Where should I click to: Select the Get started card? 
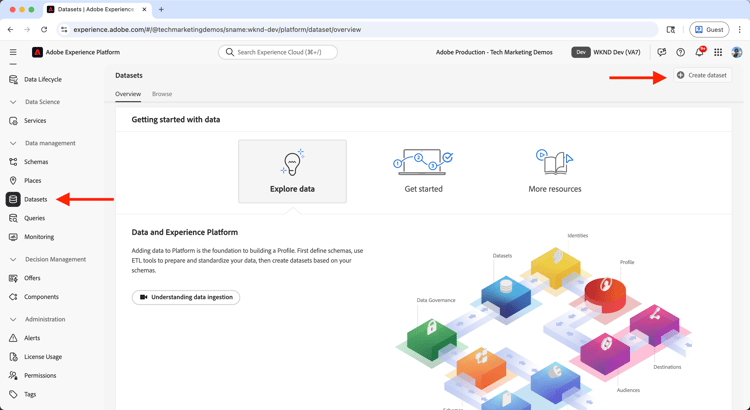pyautogui.click(x=423, y=171)
